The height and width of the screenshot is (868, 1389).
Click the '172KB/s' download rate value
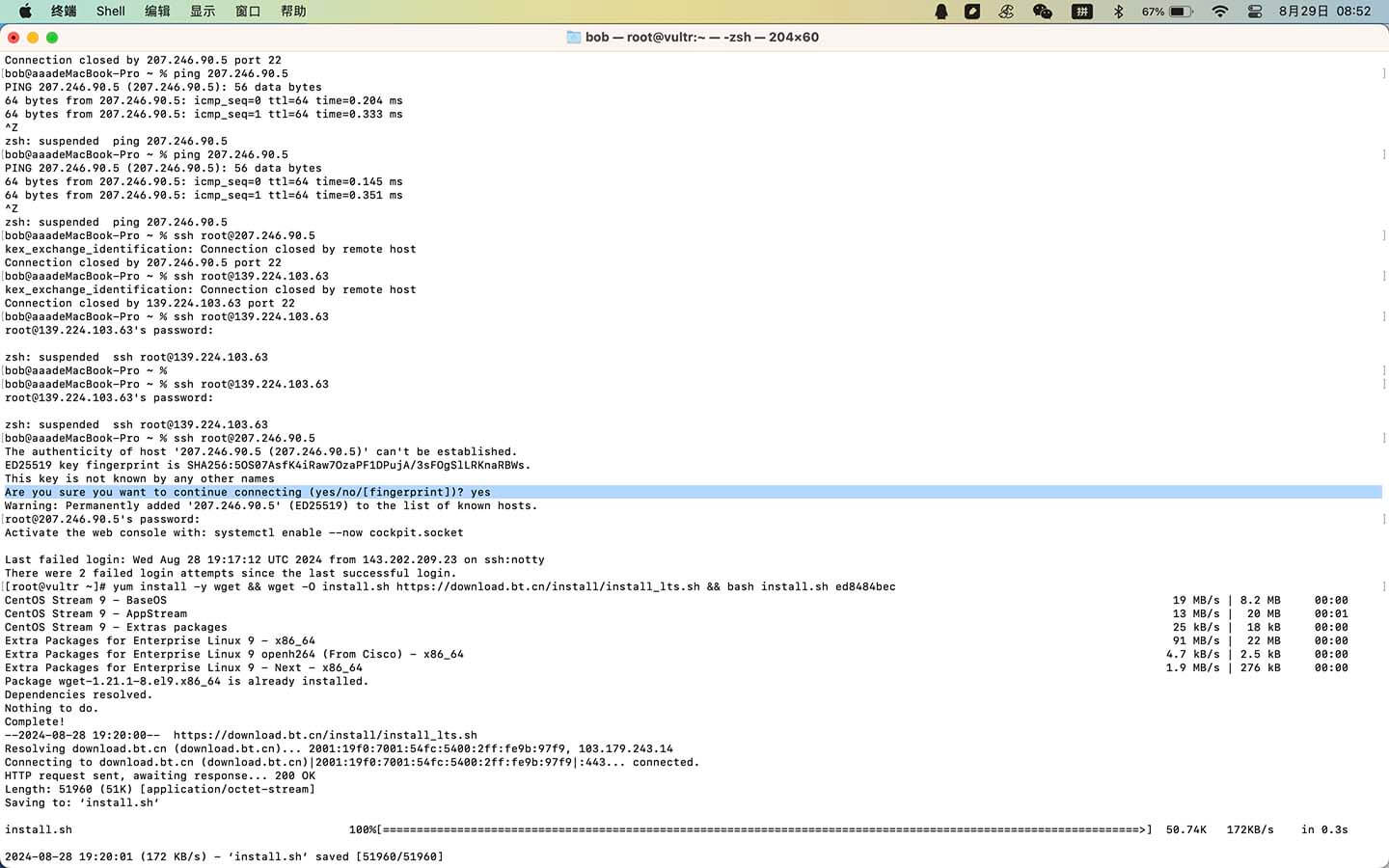(1250, 829)
